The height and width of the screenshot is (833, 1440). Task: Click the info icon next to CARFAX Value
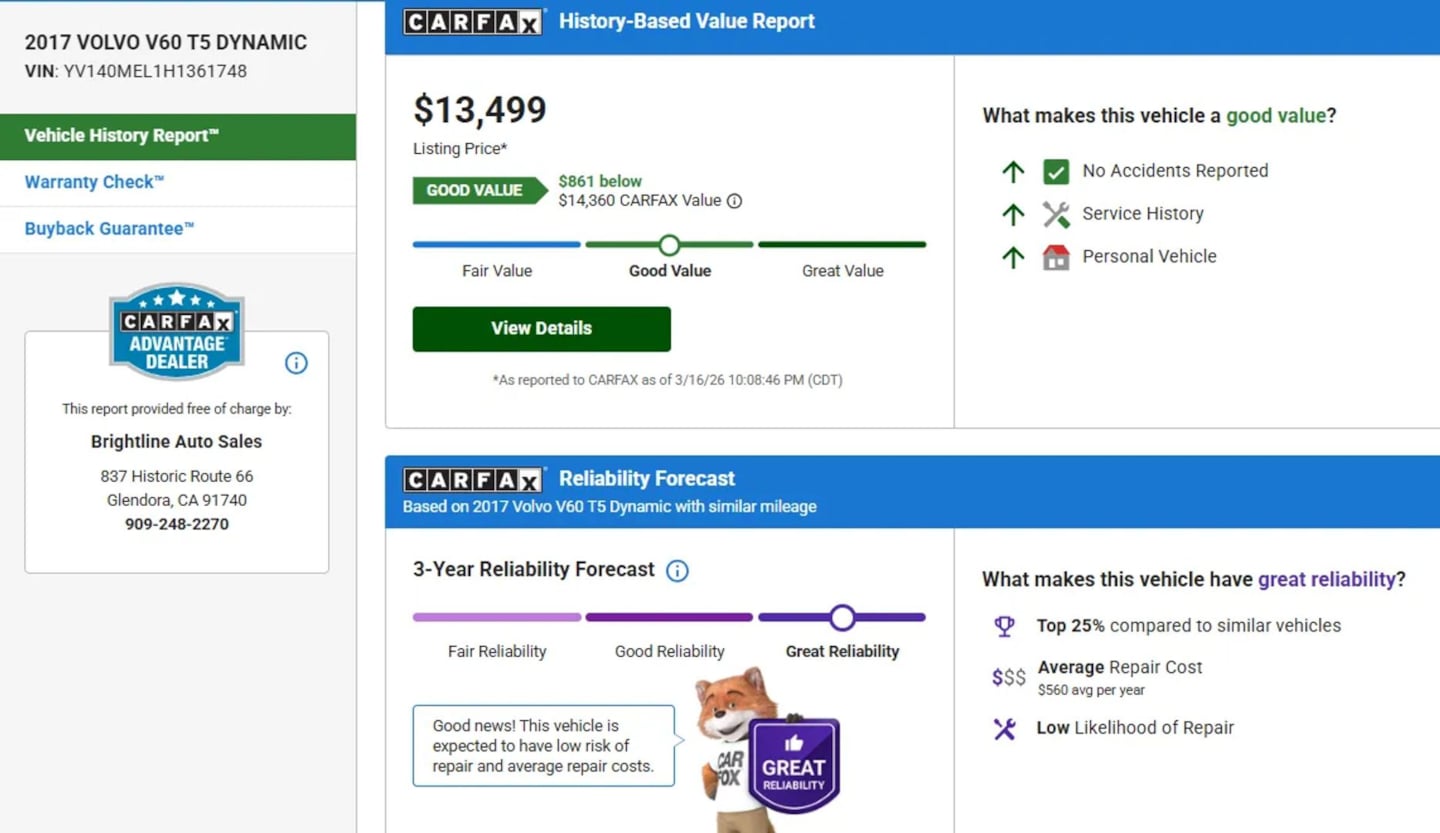click(734, 201)
